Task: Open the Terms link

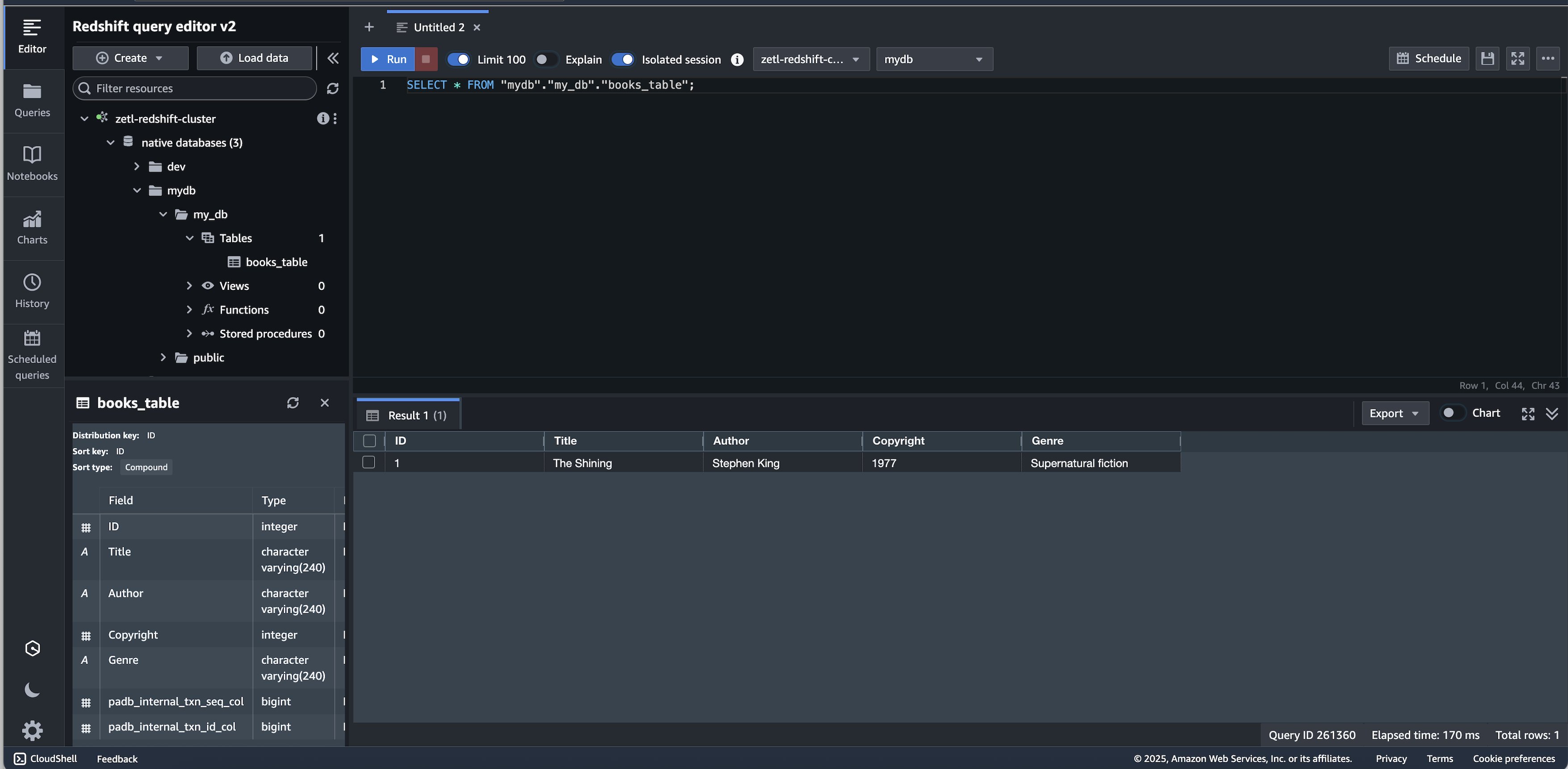Action: pyautogui.click(x=1439, y=759)
